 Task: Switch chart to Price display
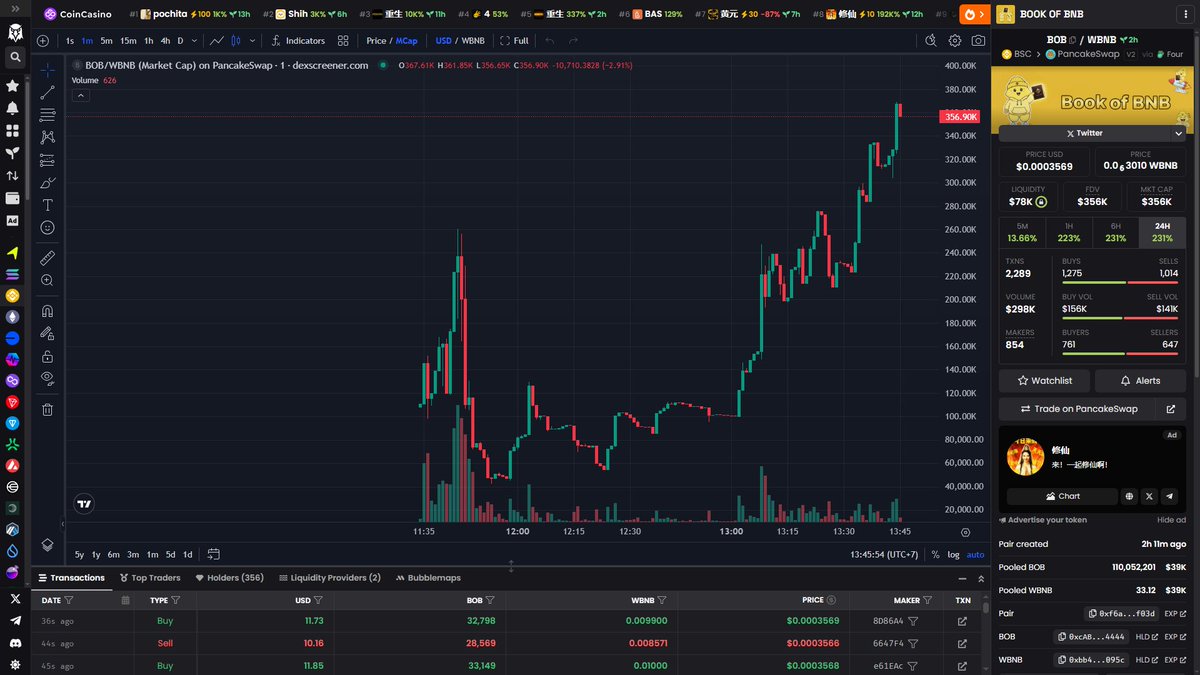tap(376, 41)
